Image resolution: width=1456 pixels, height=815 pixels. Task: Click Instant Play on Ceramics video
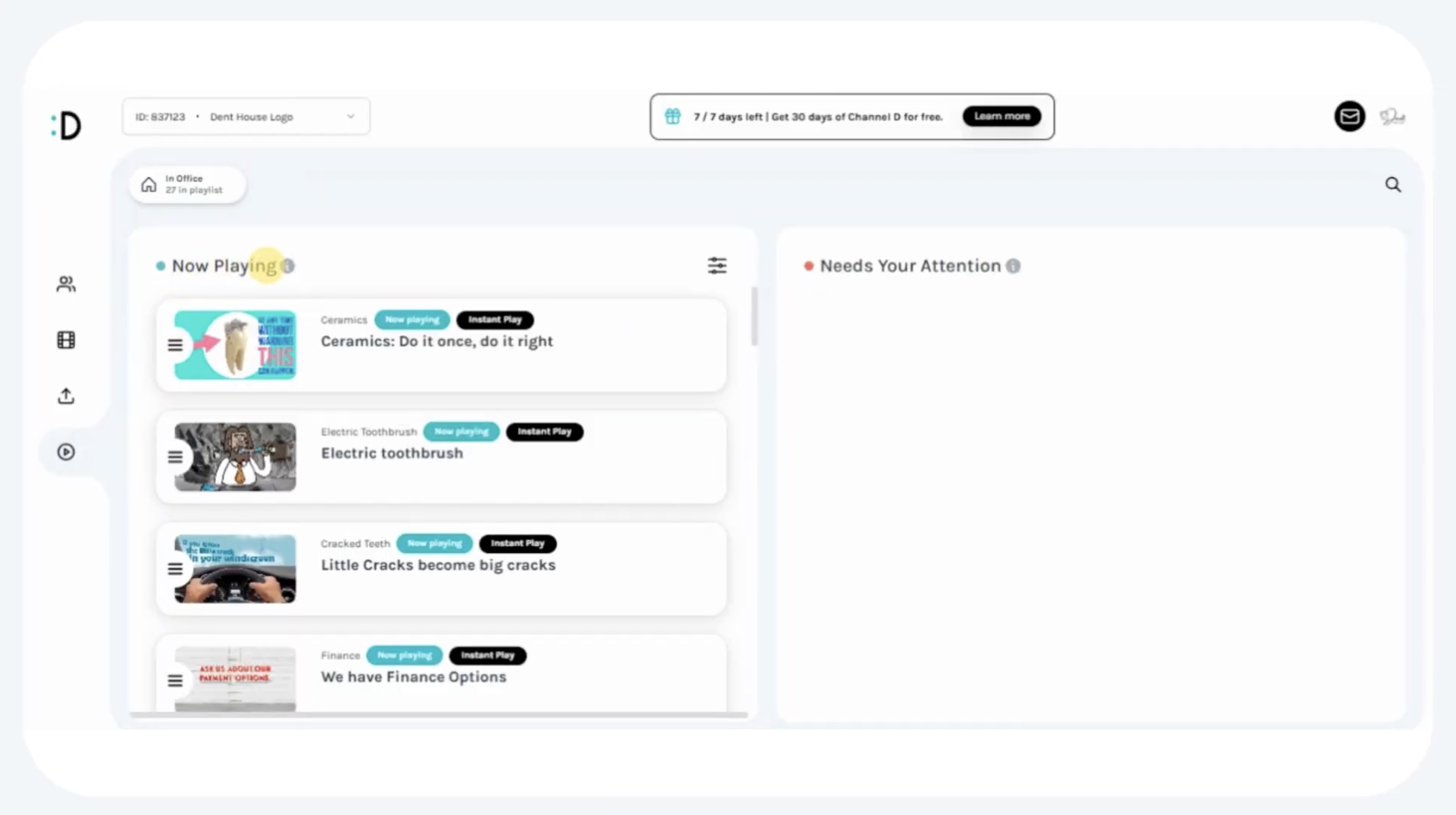coord(494,319)
